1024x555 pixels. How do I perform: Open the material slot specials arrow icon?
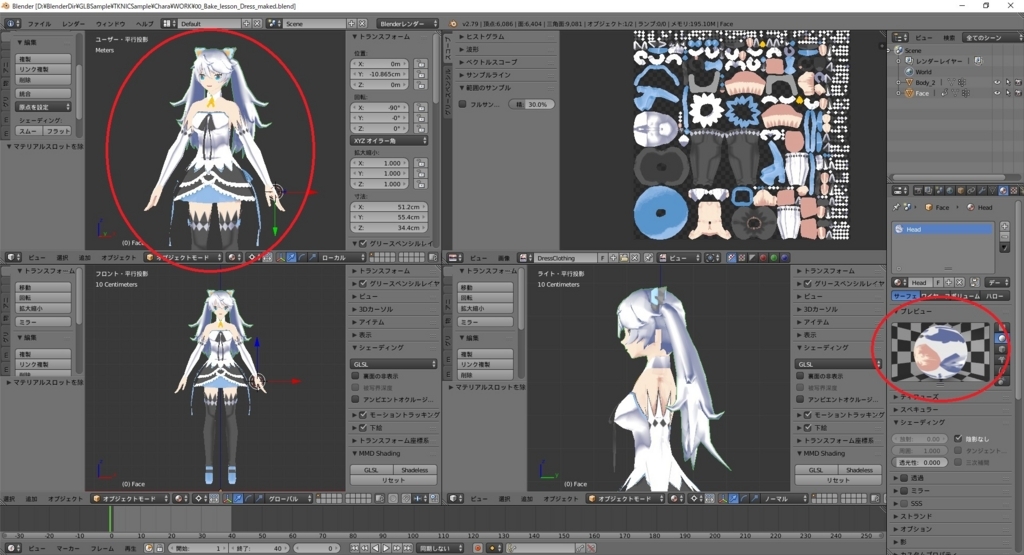pos(1004,247)
